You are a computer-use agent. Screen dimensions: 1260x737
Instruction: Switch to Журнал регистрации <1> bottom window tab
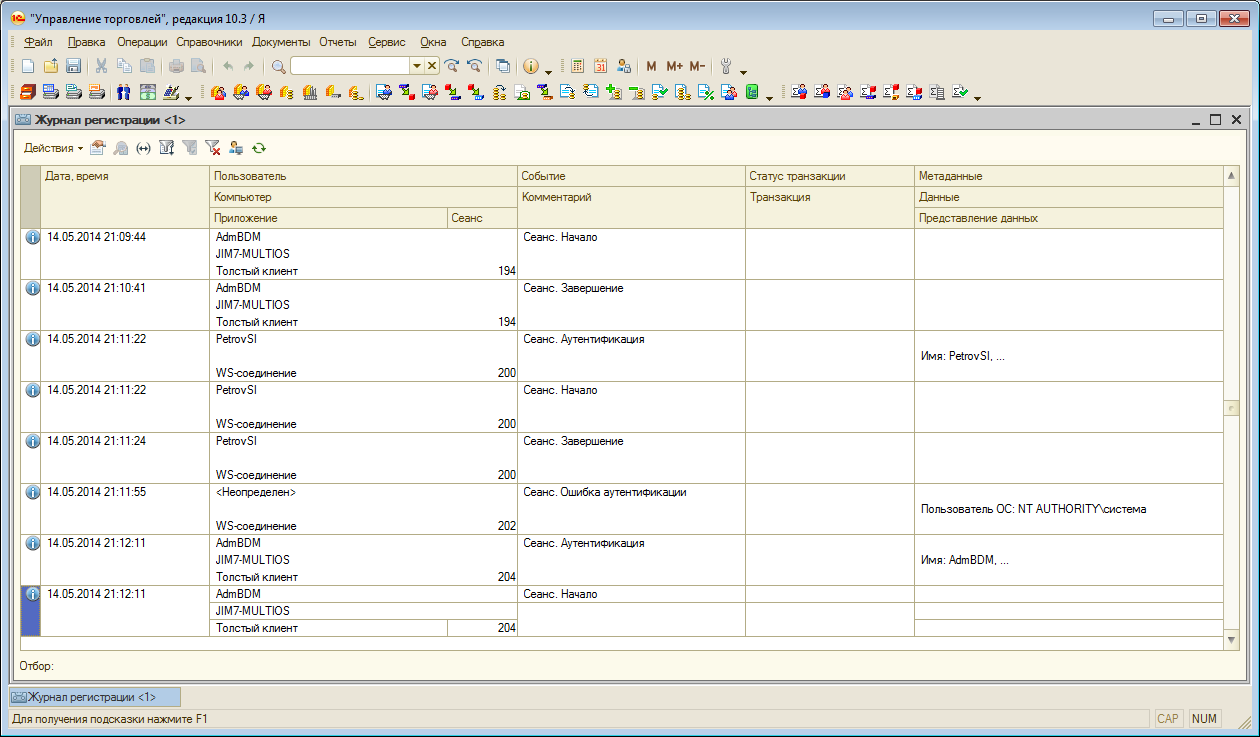point(95,697)
